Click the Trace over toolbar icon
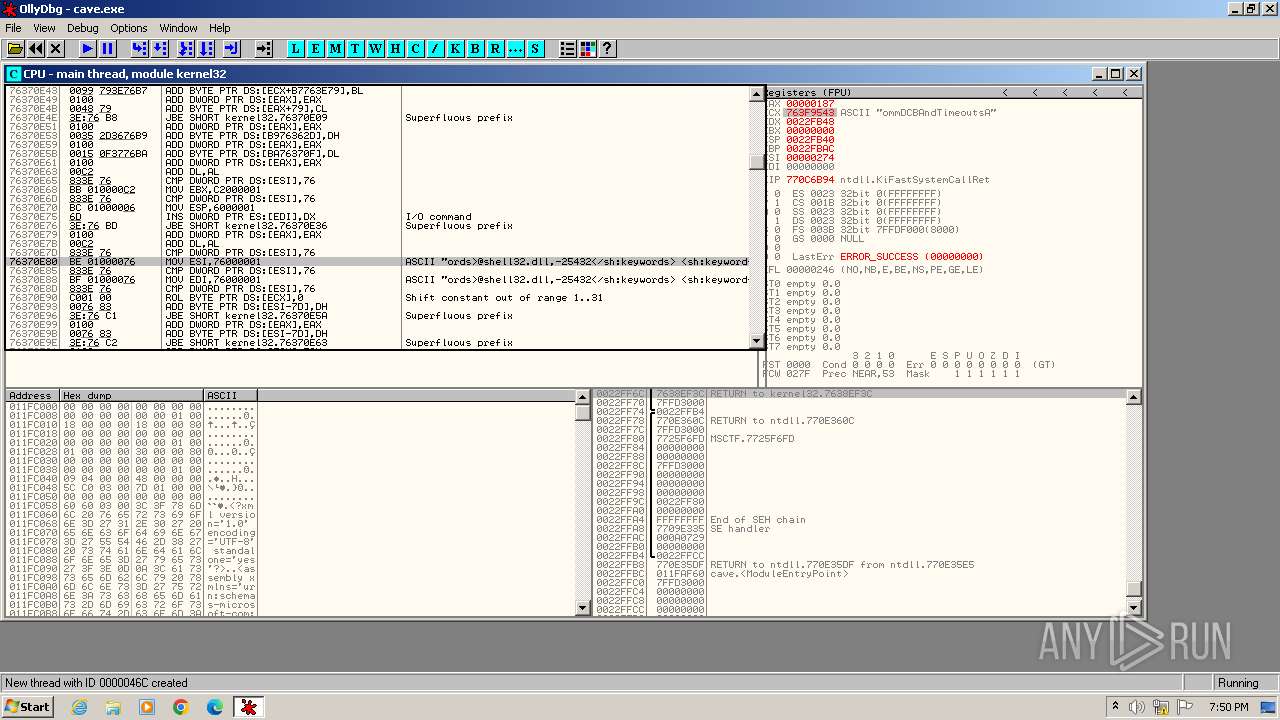Screen dimensions: 1280x720 pos(207,48)
